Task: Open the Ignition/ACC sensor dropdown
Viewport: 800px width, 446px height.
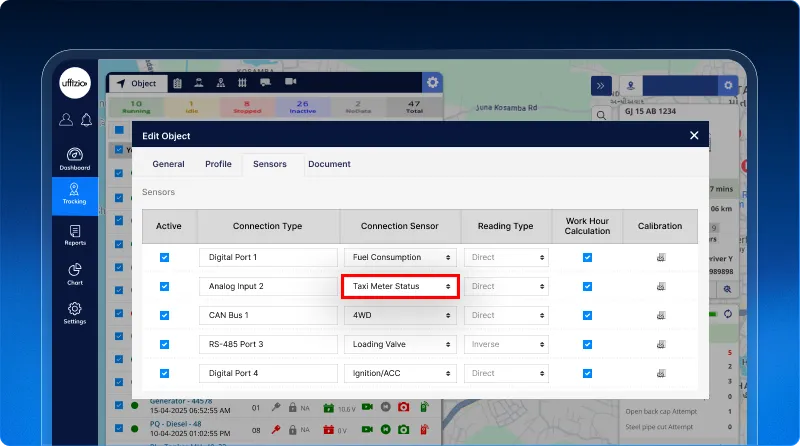Action: [x=401, y=374]
